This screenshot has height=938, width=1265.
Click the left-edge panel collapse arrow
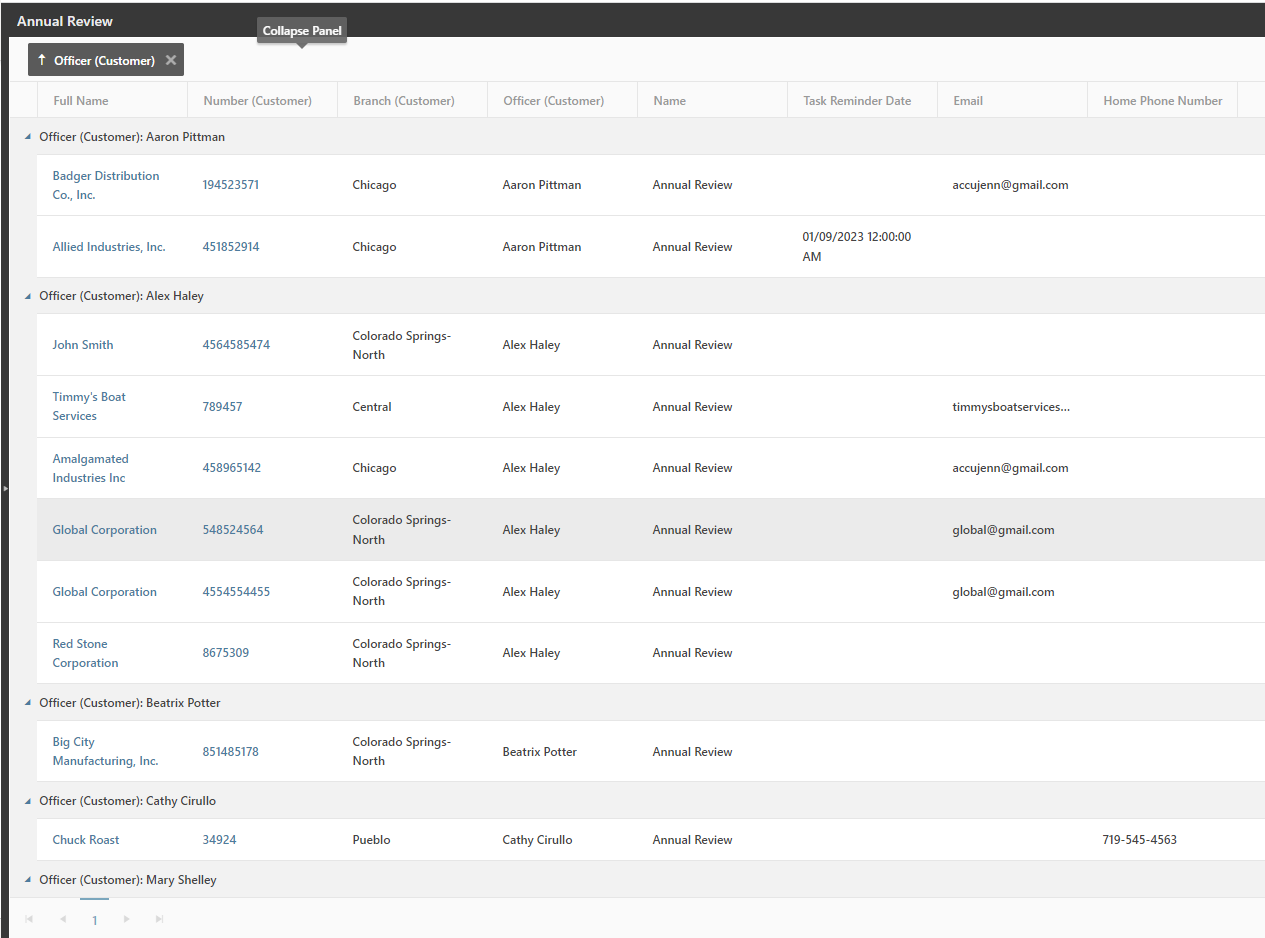coord(4,488)
